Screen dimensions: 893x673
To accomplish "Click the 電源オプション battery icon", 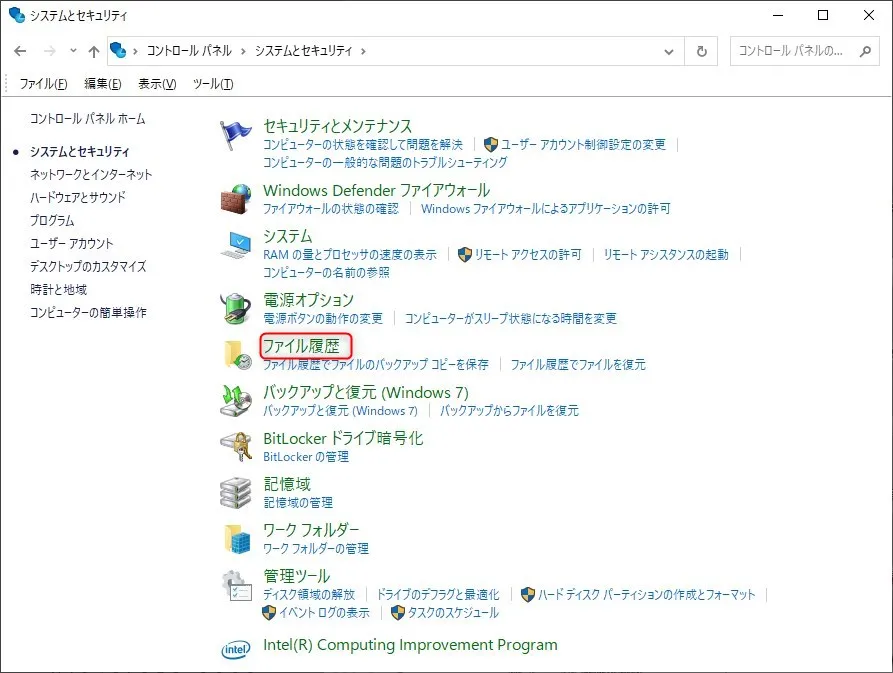I will pos(236,308).
